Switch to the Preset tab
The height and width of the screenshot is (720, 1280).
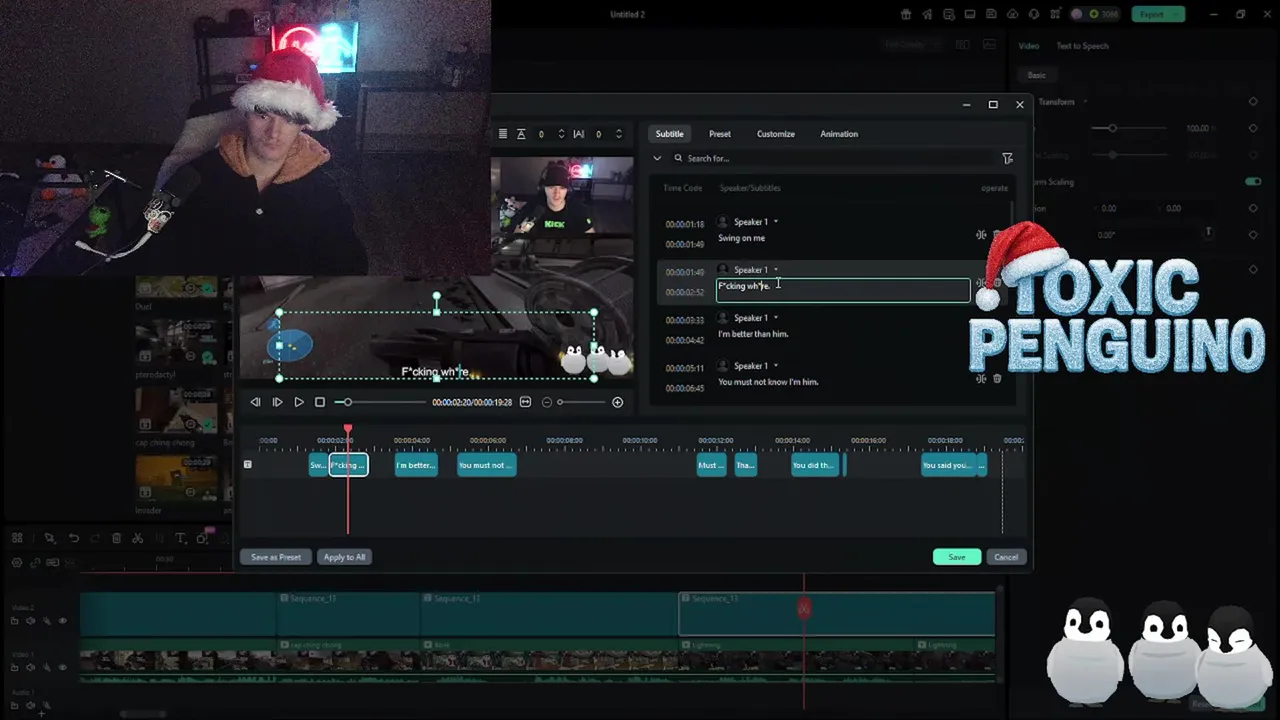(720, 134)
